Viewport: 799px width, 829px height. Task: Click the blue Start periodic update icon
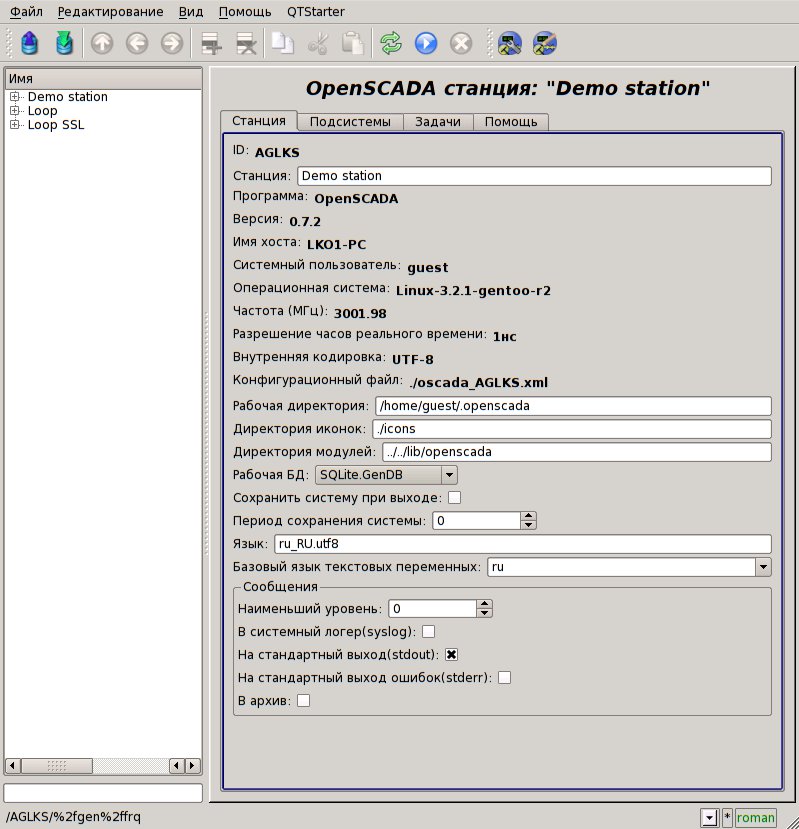pyautogui.click(x=426, y=43)
